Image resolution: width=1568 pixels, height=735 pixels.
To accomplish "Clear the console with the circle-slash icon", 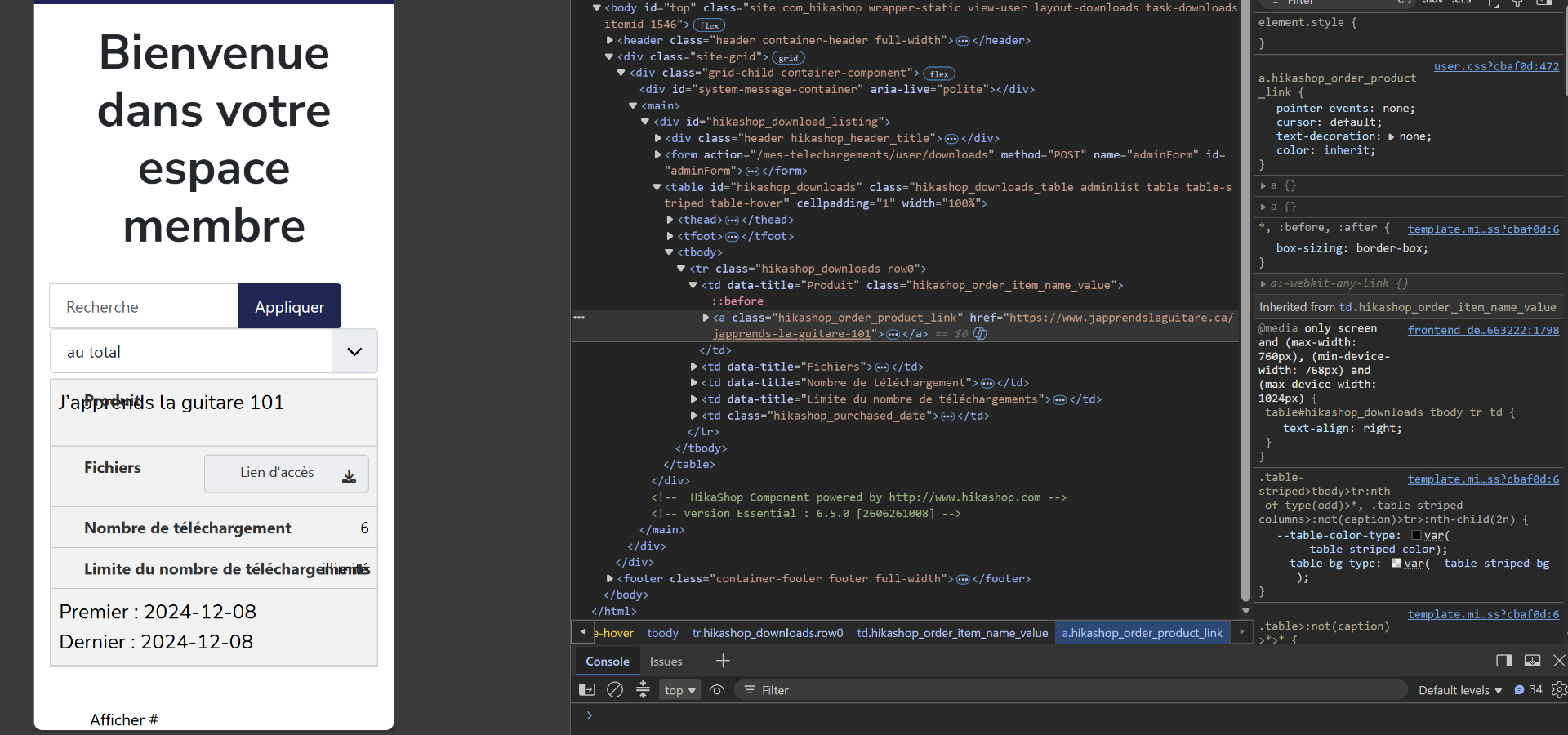I will 615,690.
